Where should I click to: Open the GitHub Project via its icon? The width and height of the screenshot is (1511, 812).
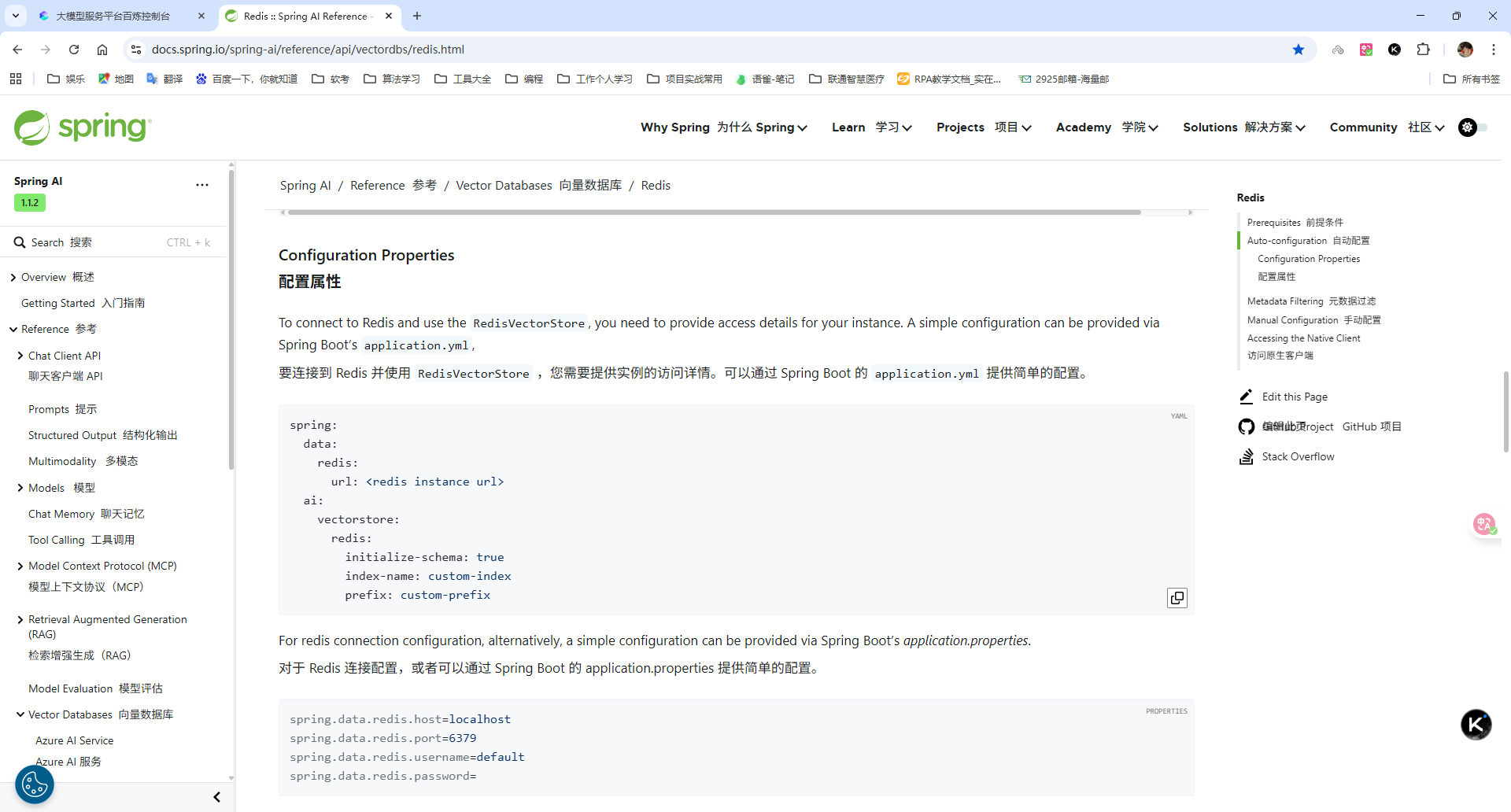tap(1246, 426)
